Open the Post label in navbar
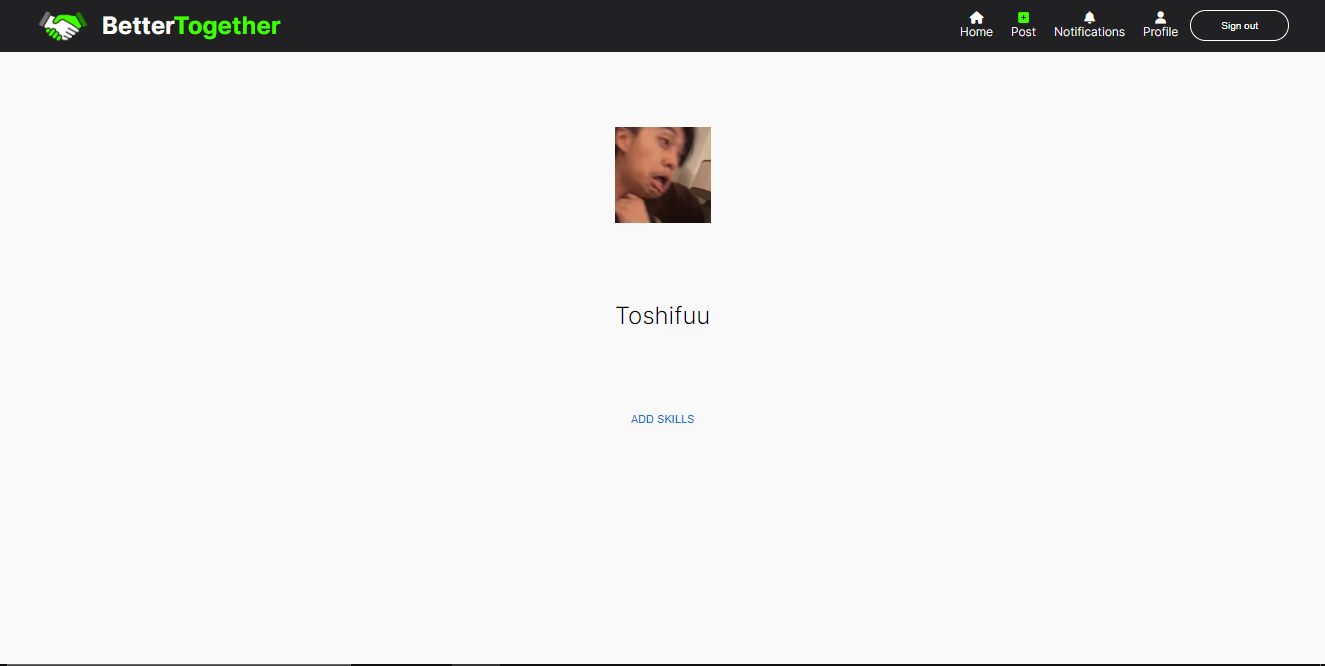This screenshot has height=666, width=1325. [1023, 32]
